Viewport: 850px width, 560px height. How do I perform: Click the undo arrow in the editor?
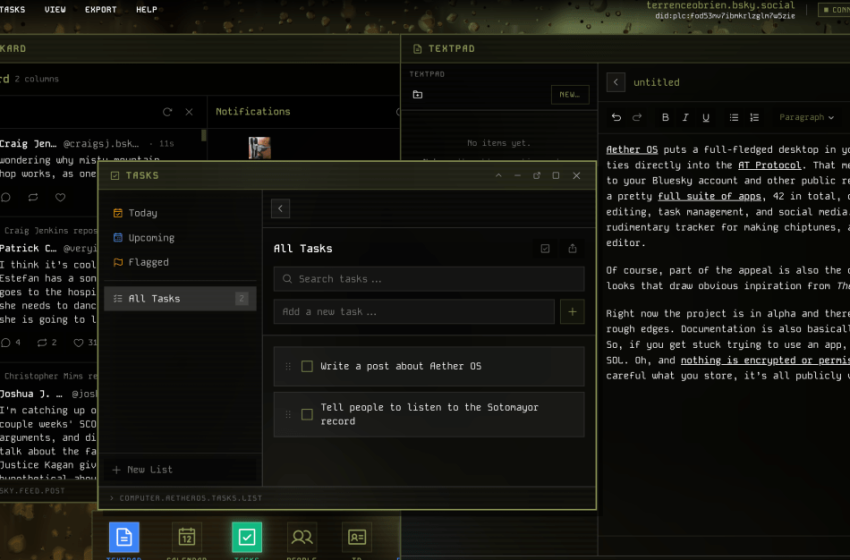616,118
